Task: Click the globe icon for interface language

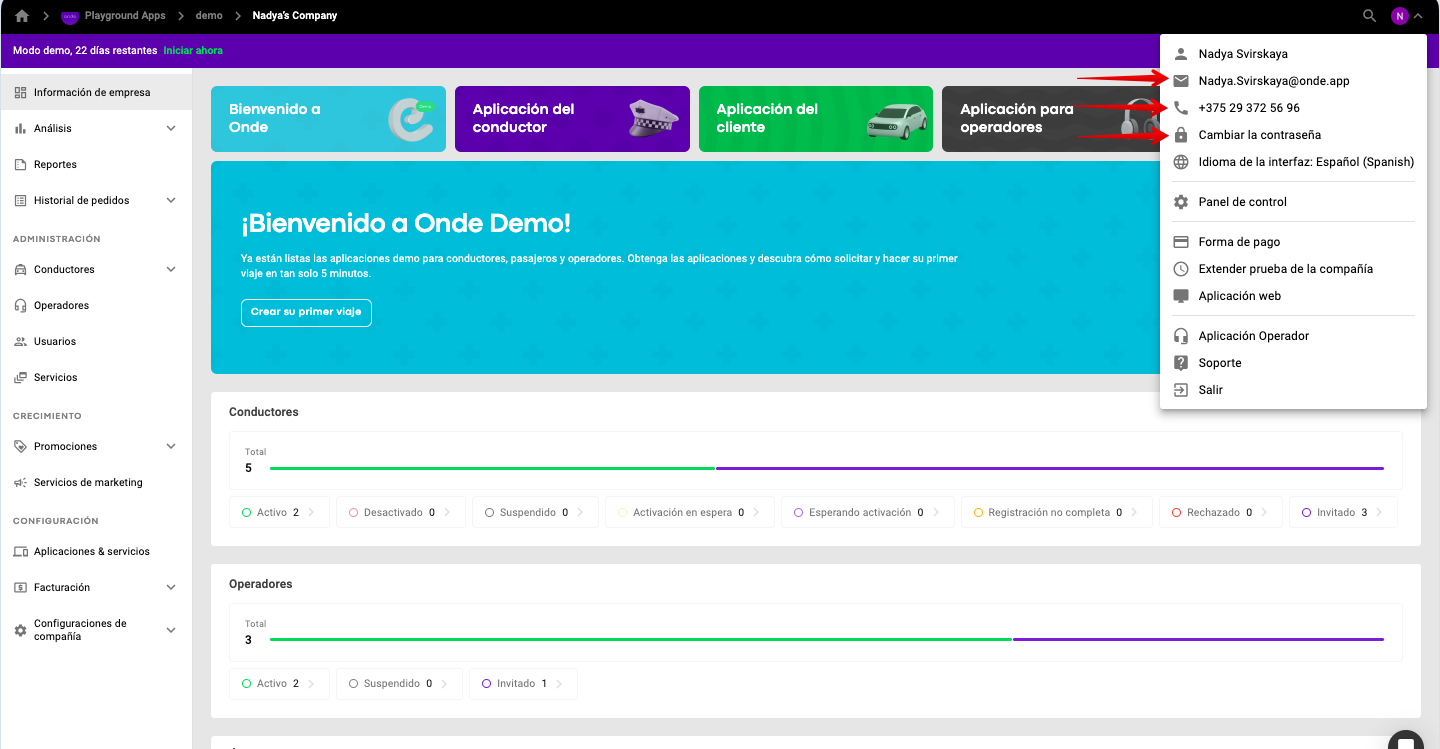Action: click(1181, 162)
